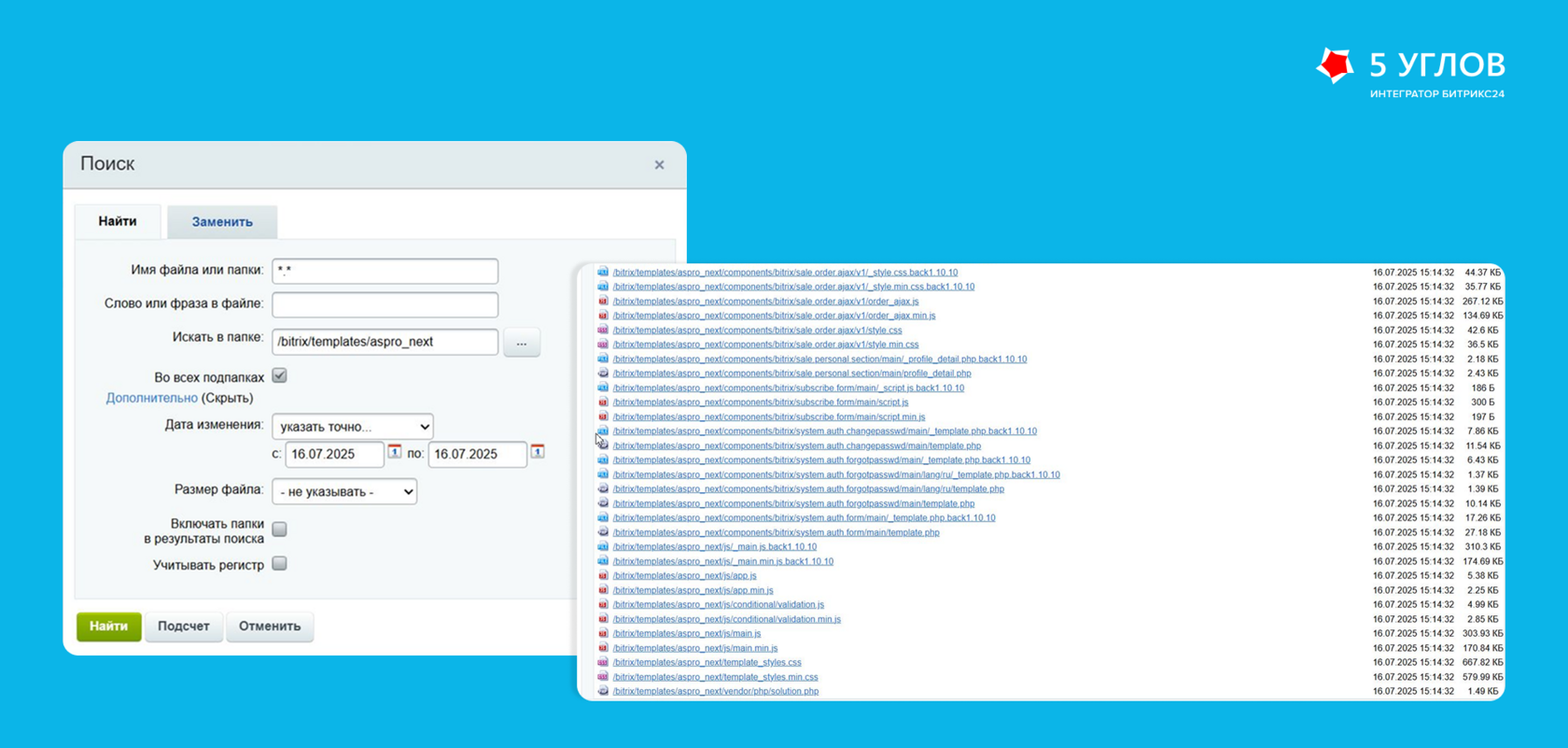Click the '1.49 КБ' file size
This screenshot has height=748, width=1568.
pyautogui.click(x=1482, y=691)
